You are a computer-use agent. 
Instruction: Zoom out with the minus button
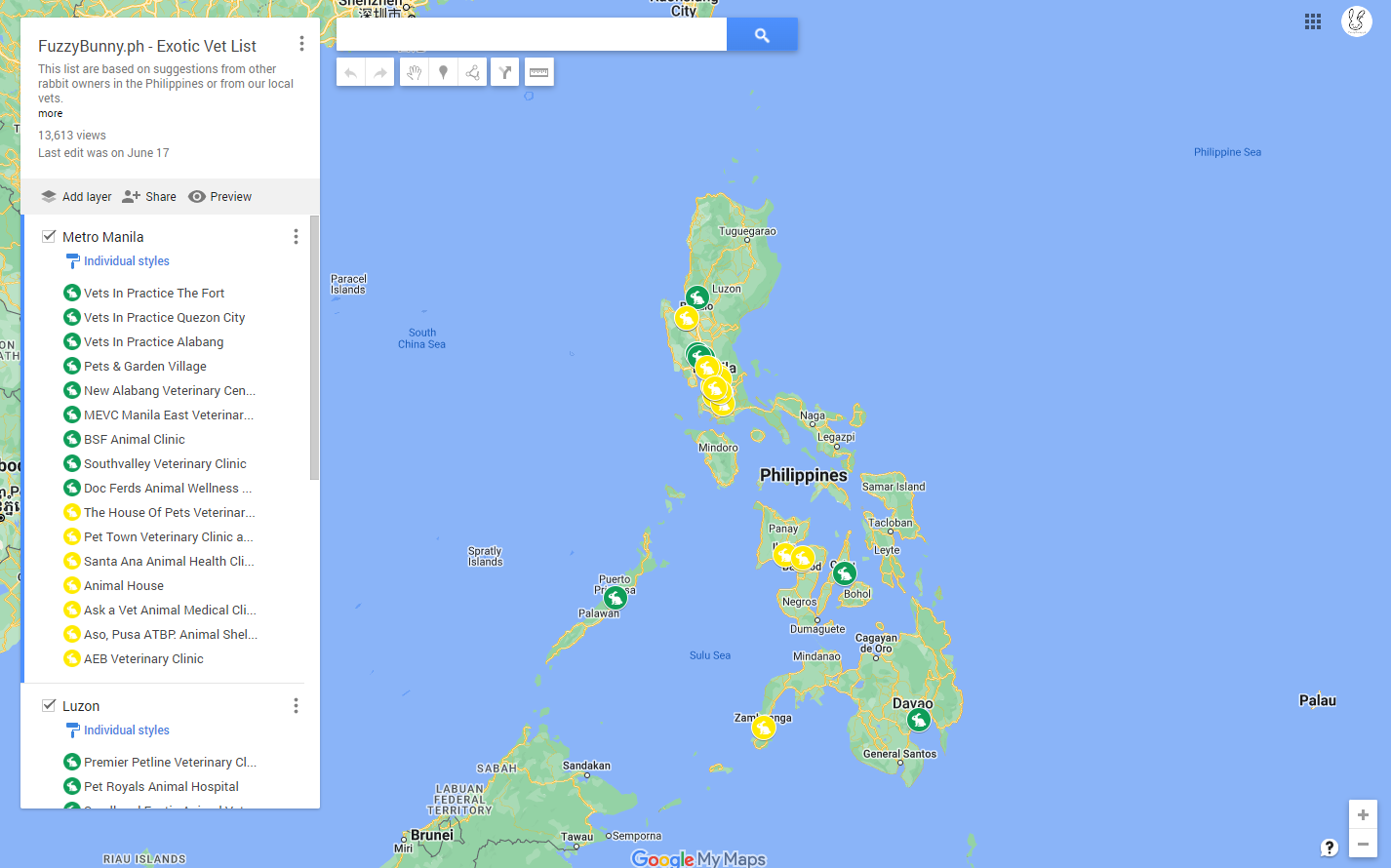(1363, 845)
